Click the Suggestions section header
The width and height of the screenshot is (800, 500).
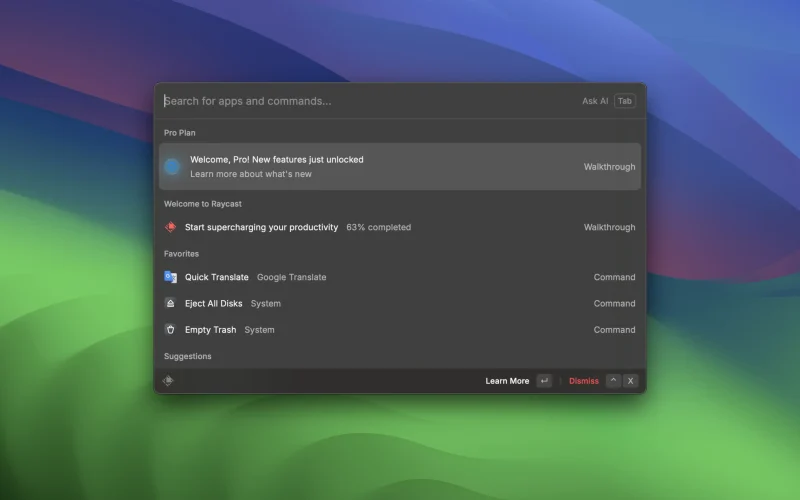pyautogui.click(x=187, y=356)
